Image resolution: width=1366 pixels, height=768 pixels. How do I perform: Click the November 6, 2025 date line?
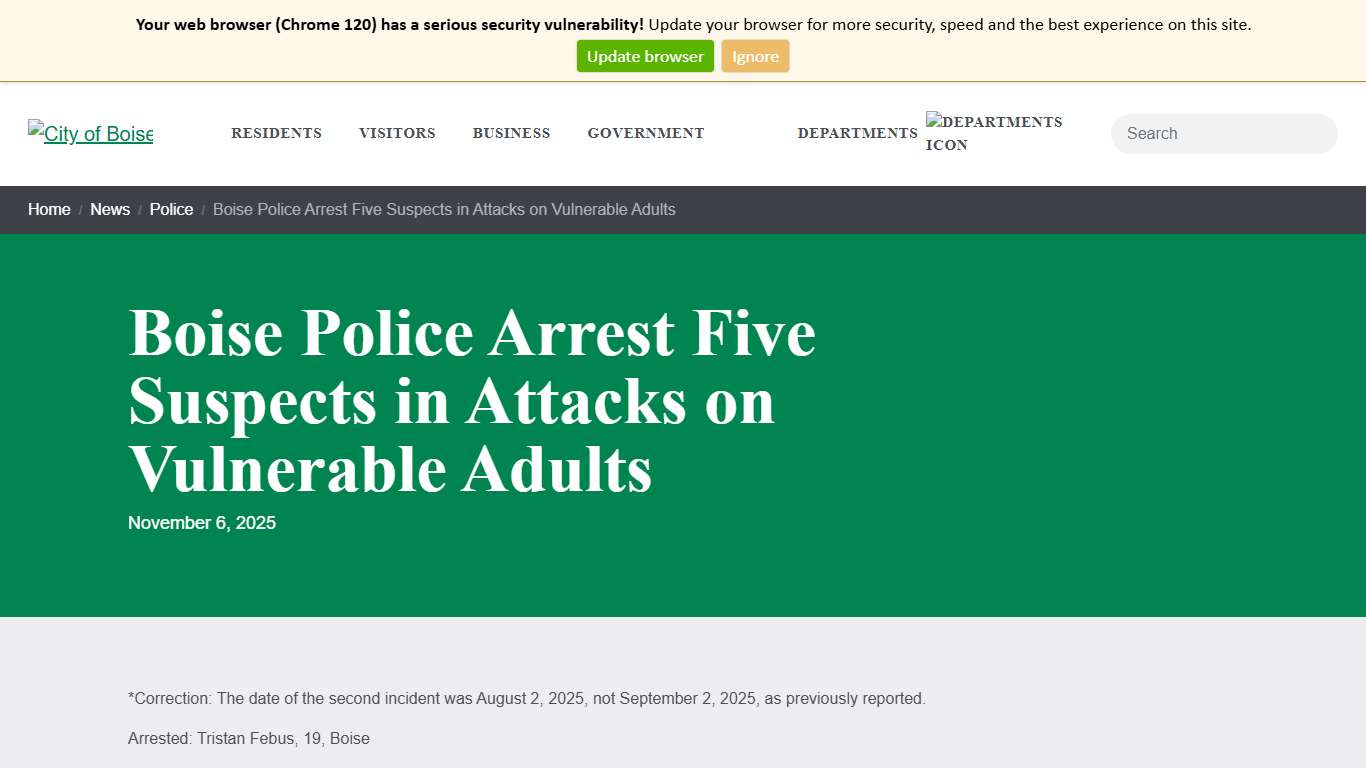(x=201, y=522)
